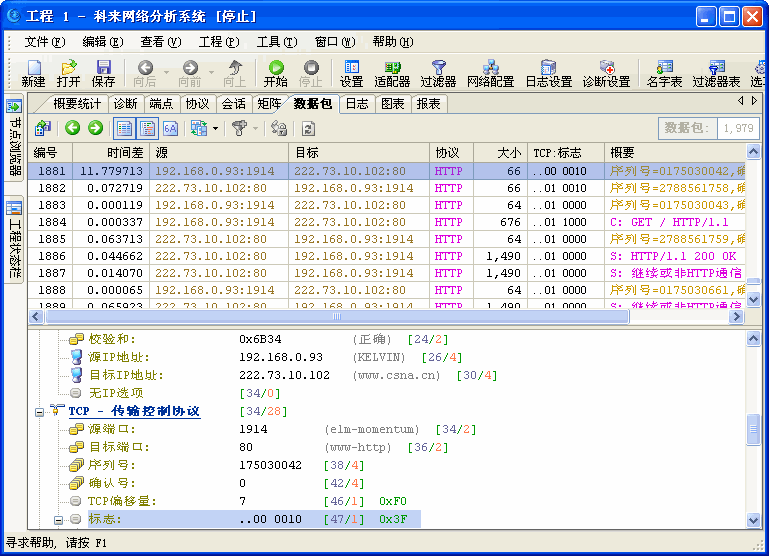The width and height of the screenshot is (769, 556).
Task: Click the green back arrow in packet toolbar
Action: [x=72, y=128]
